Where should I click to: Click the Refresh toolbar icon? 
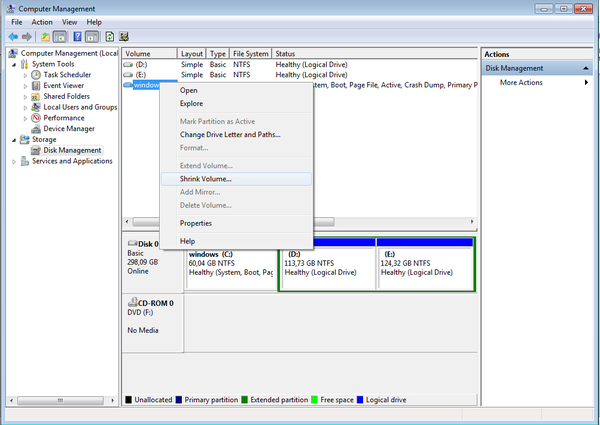tap(109, 37)
